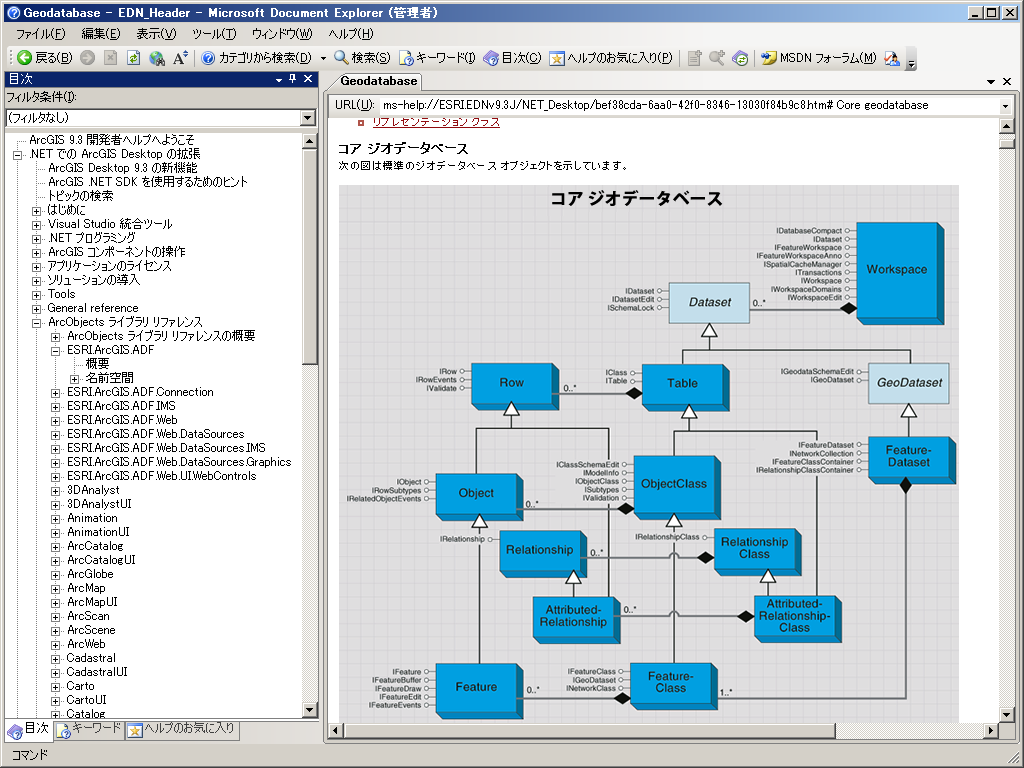Click the Ask a Question icon after MSDN
The image size is (1024, 768).
tap(892, 58)
